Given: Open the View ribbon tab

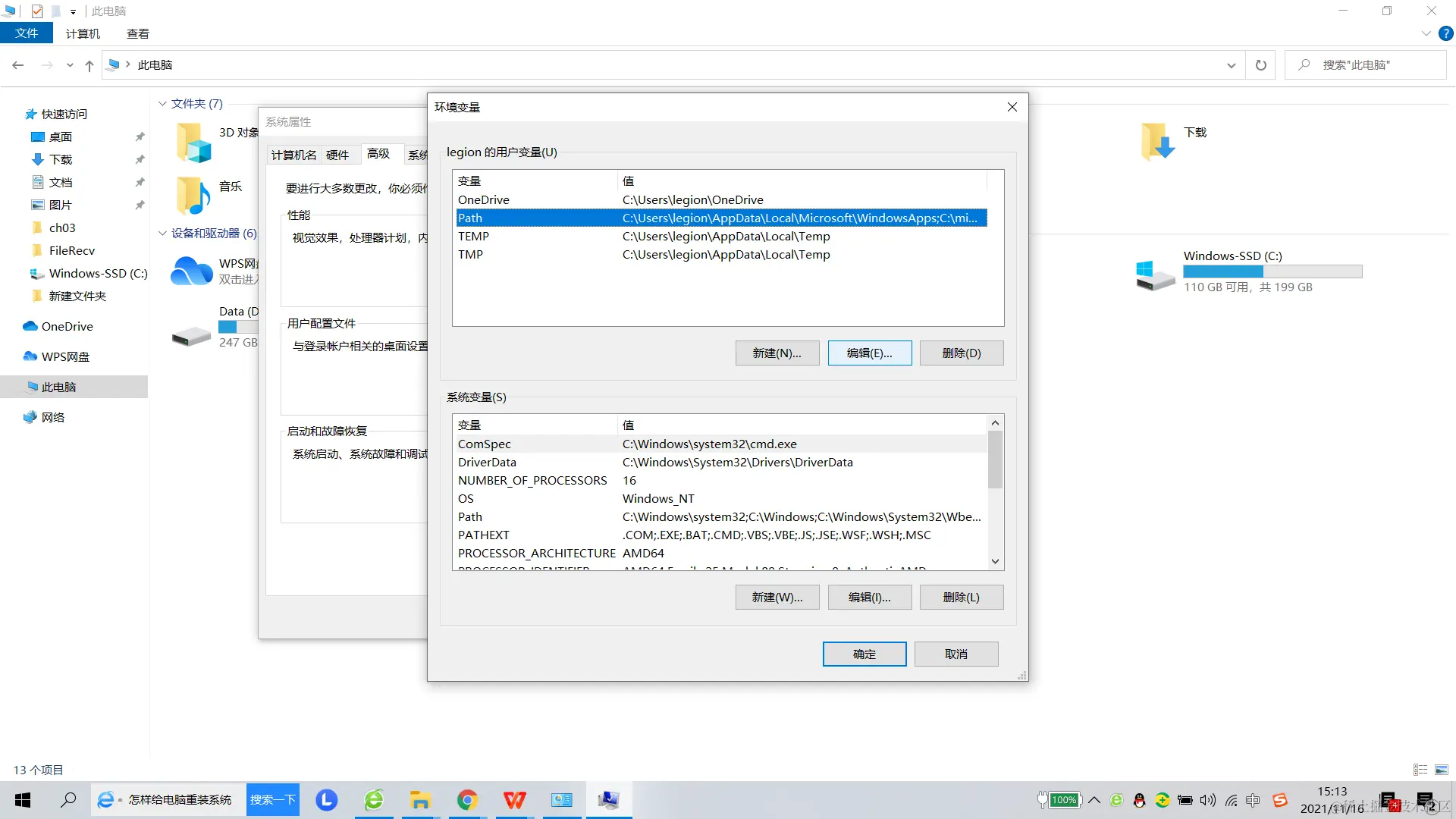Looking at the screenshot, I should (138, 33).
